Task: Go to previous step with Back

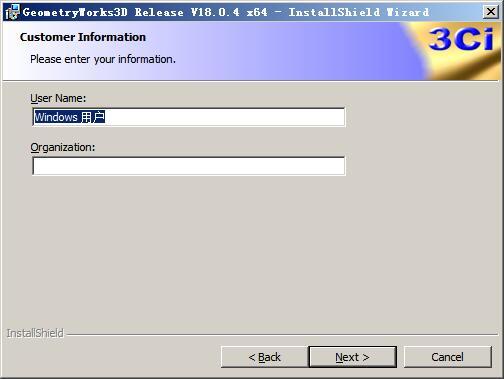Action: (x=264, y=357)
